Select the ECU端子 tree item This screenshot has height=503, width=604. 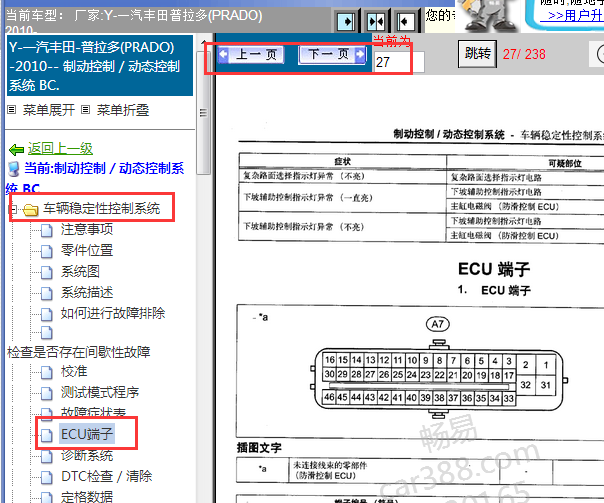(87, 434)
